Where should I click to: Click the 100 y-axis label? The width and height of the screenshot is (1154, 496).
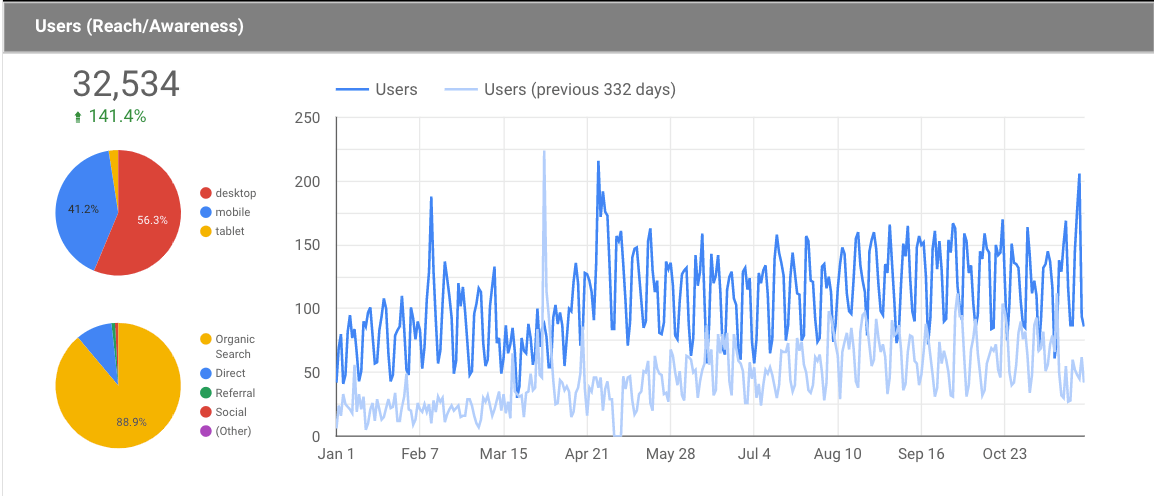pyautogui.click(x=305, y=309)
